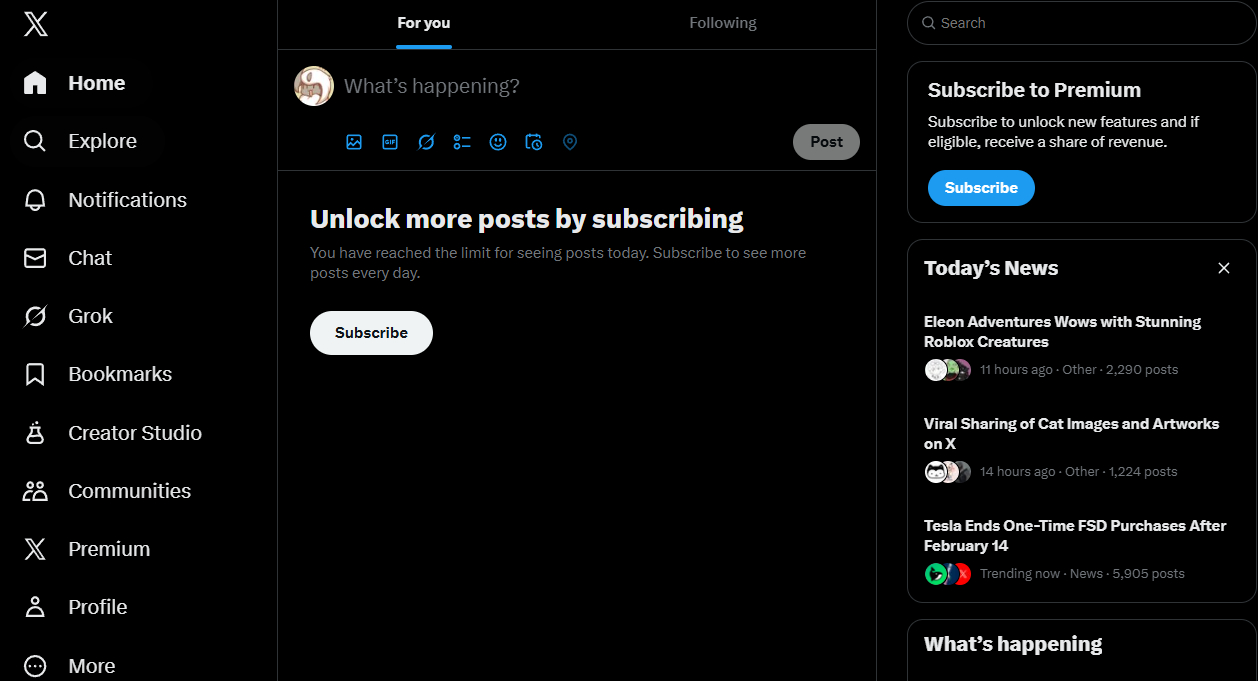1258x681 pixels.
Task: Open the GIF picker icon
Action: [x=390, y=142]
